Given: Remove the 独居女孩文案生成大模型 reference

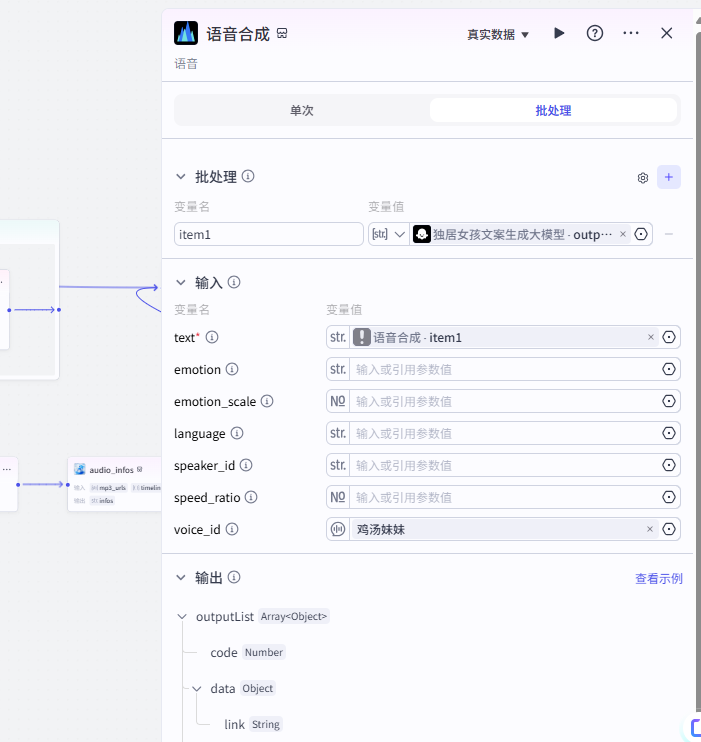Looking at the screenshot, I should (x=623, y=234).
